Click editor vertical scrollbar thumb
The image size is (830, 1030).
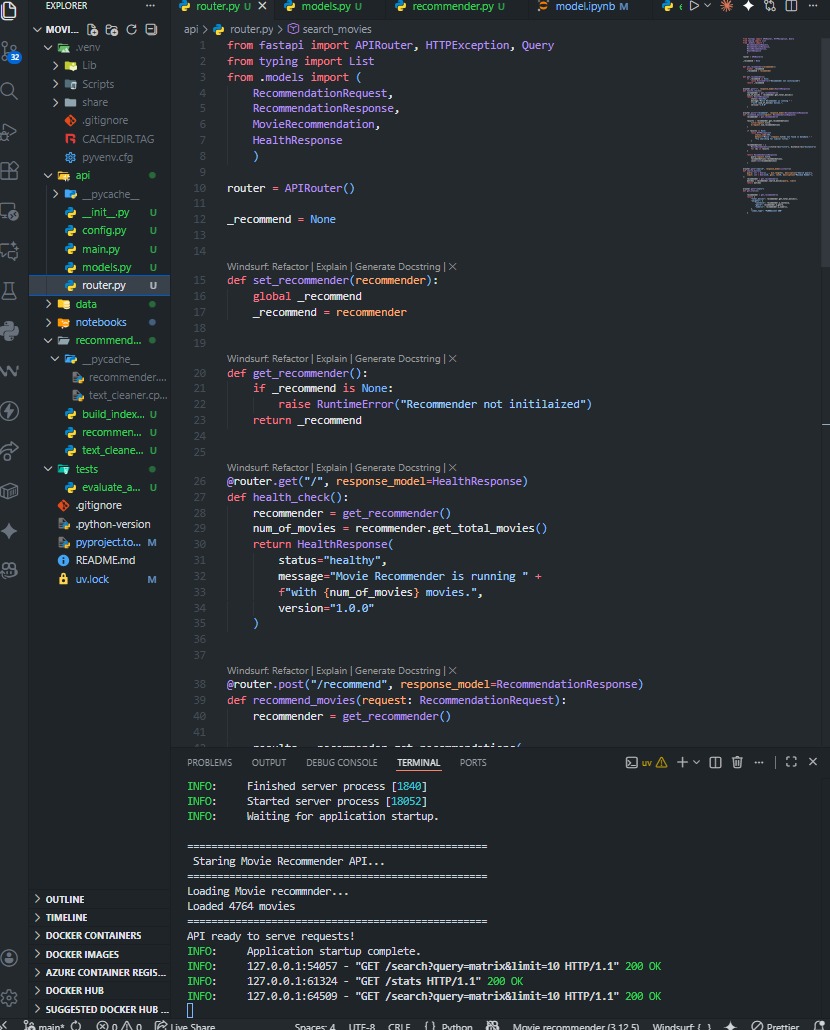[825, 152]
